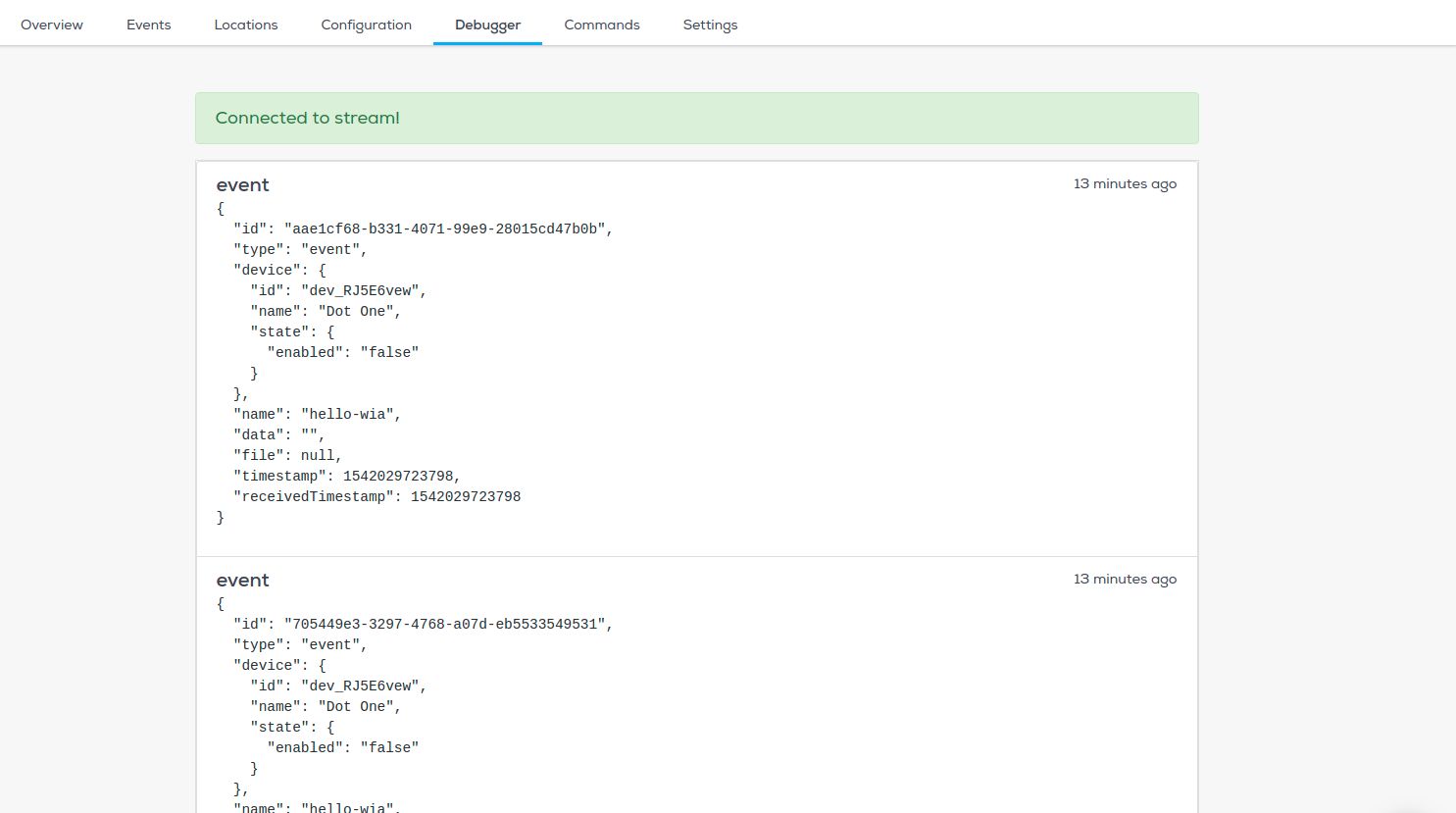Click first event's '13 minutes ago' timestamp

(1125, 184)
